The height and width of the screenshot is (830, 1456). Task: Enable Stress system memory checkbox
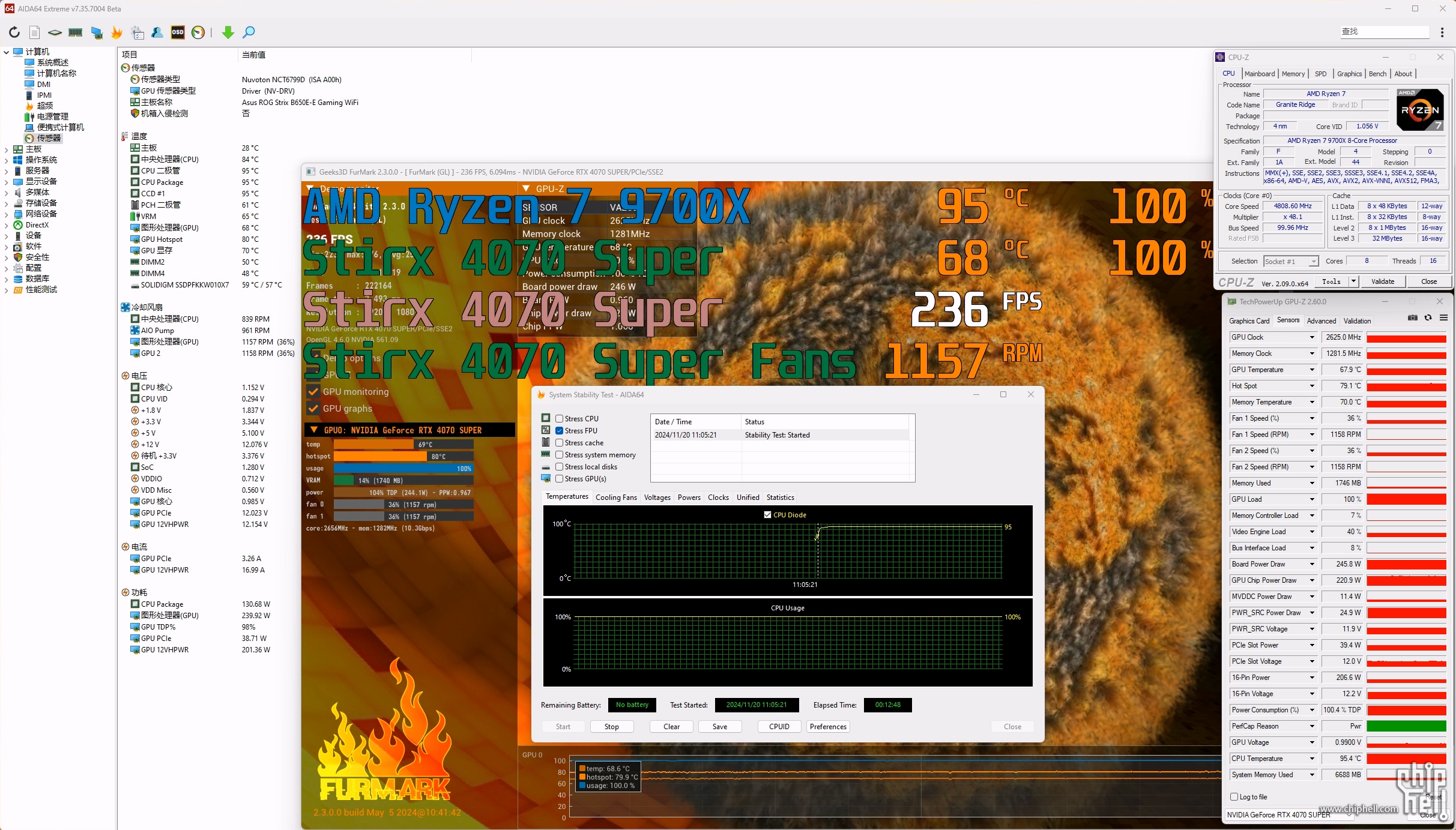point(559,455)
